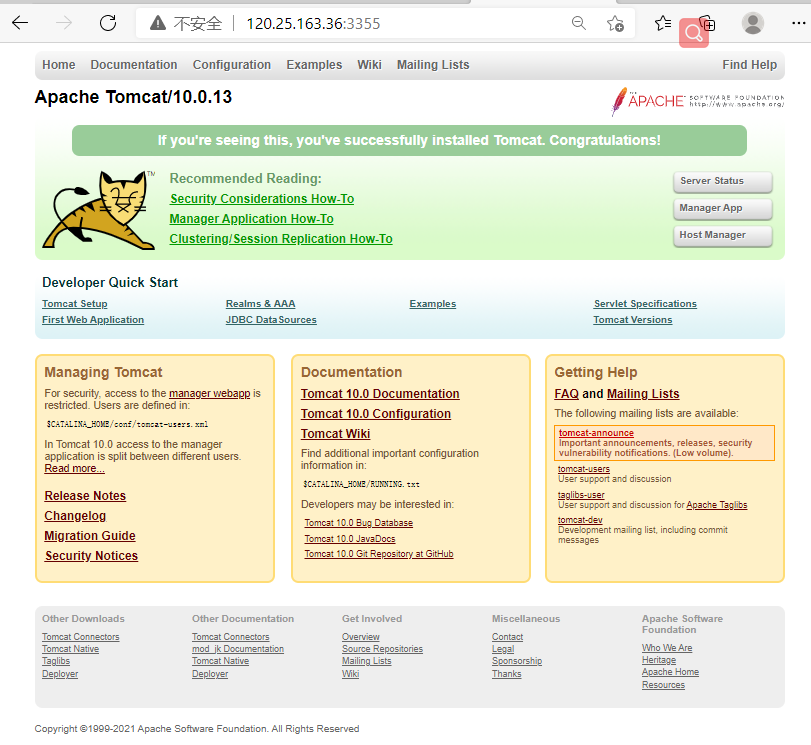Viewport: 811px width, 745px height.
Task: Open First Web Application link
Action: click(x=93, y=320)
